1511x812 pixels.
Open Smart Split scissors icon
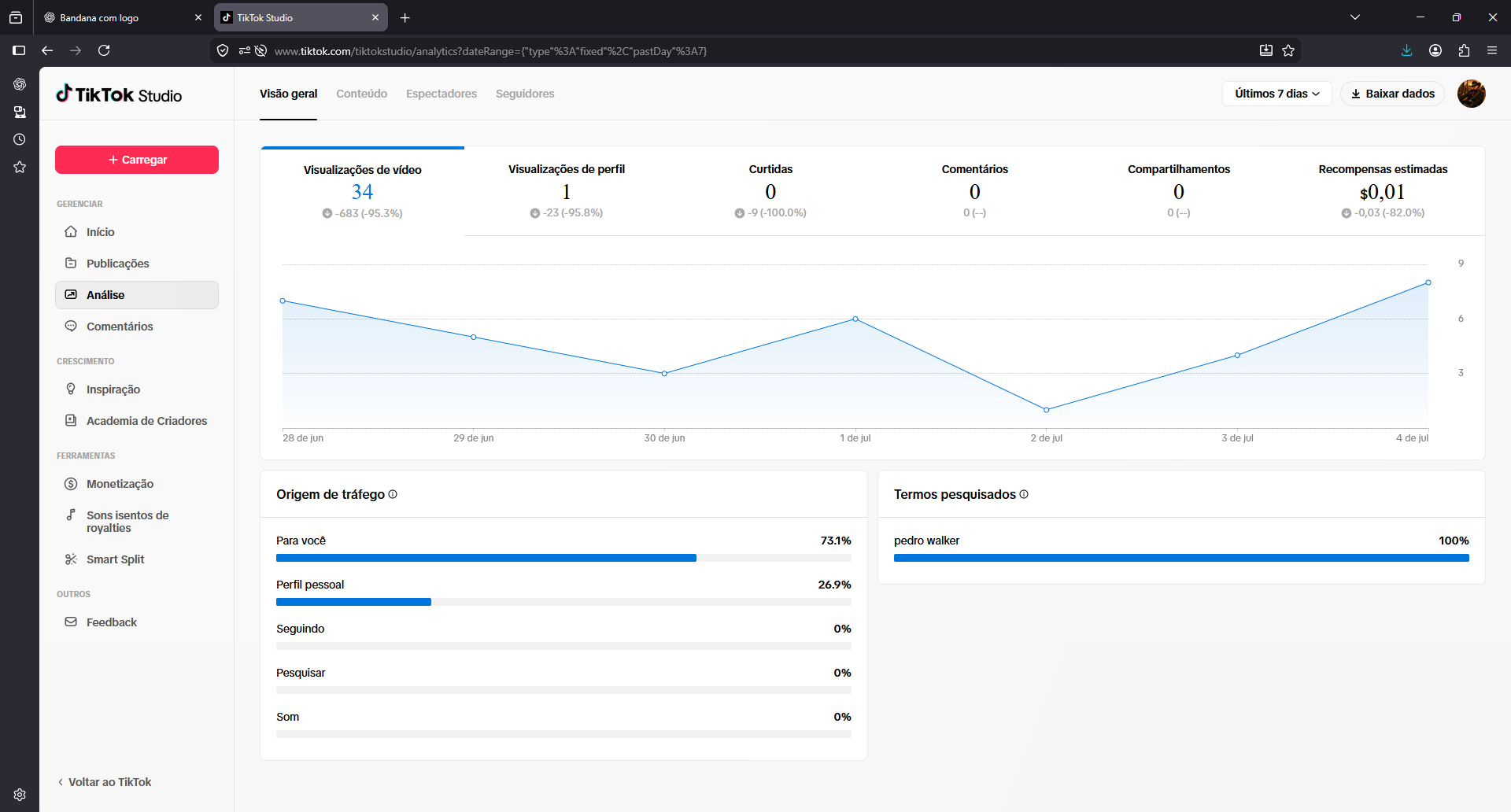pos(71,559)
